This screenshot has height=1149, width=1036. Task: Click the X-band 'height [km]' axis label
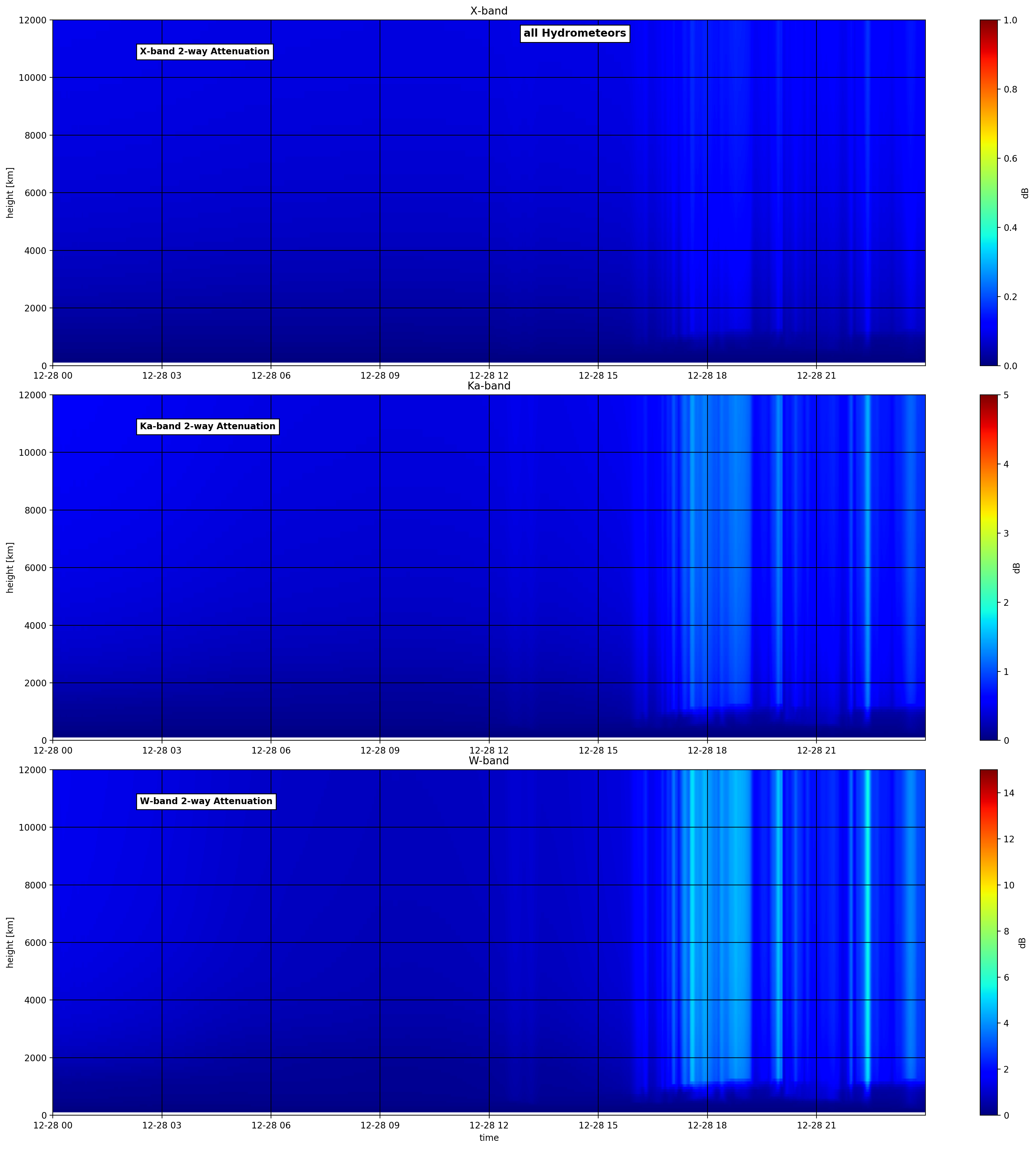[x=10, y=193]
